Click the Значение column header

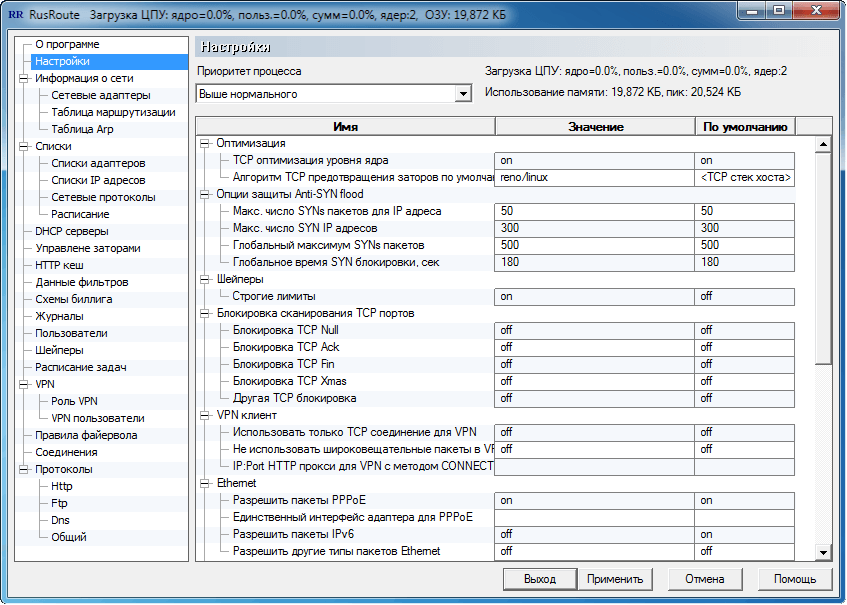(x=595, y=127)
